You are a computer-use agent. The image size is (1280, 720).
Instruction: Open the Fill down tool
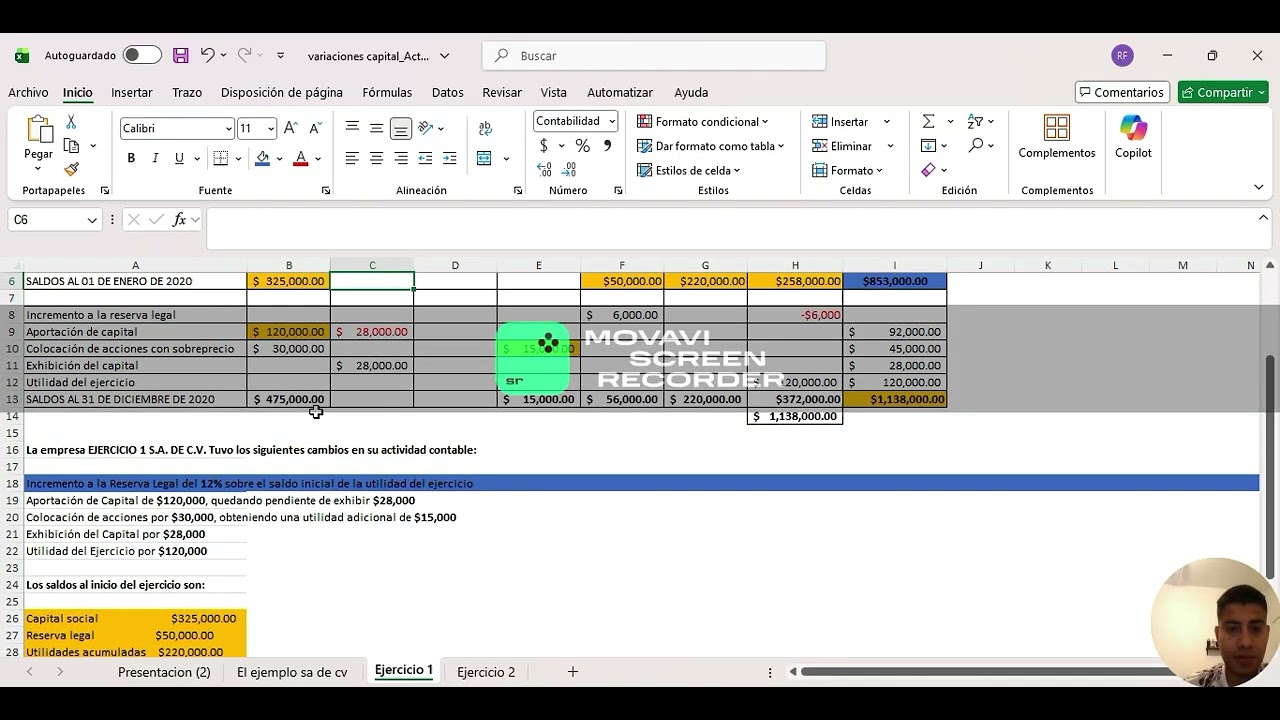pos(929,146)
